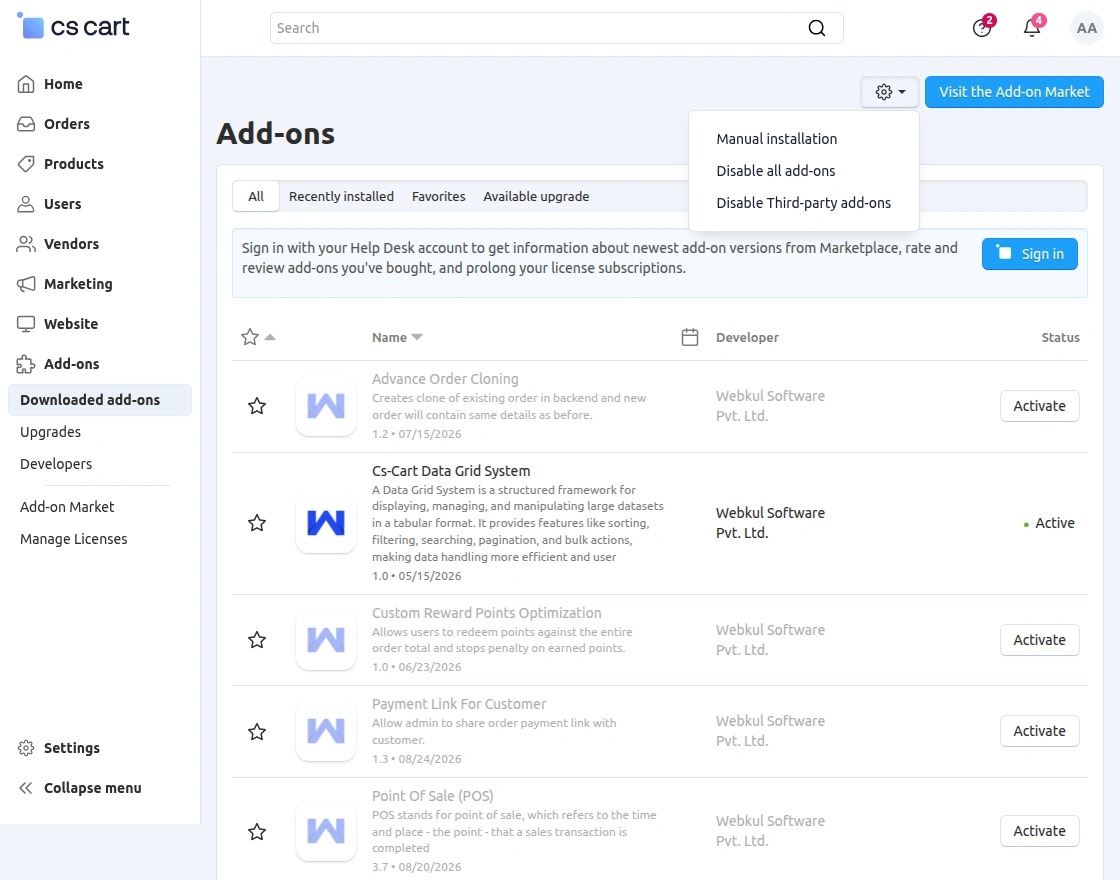The width and height of the screenshot is (1120, 880).
Task: Switch to the All tab
Action: pyautogui.click(x=256, y=196)
